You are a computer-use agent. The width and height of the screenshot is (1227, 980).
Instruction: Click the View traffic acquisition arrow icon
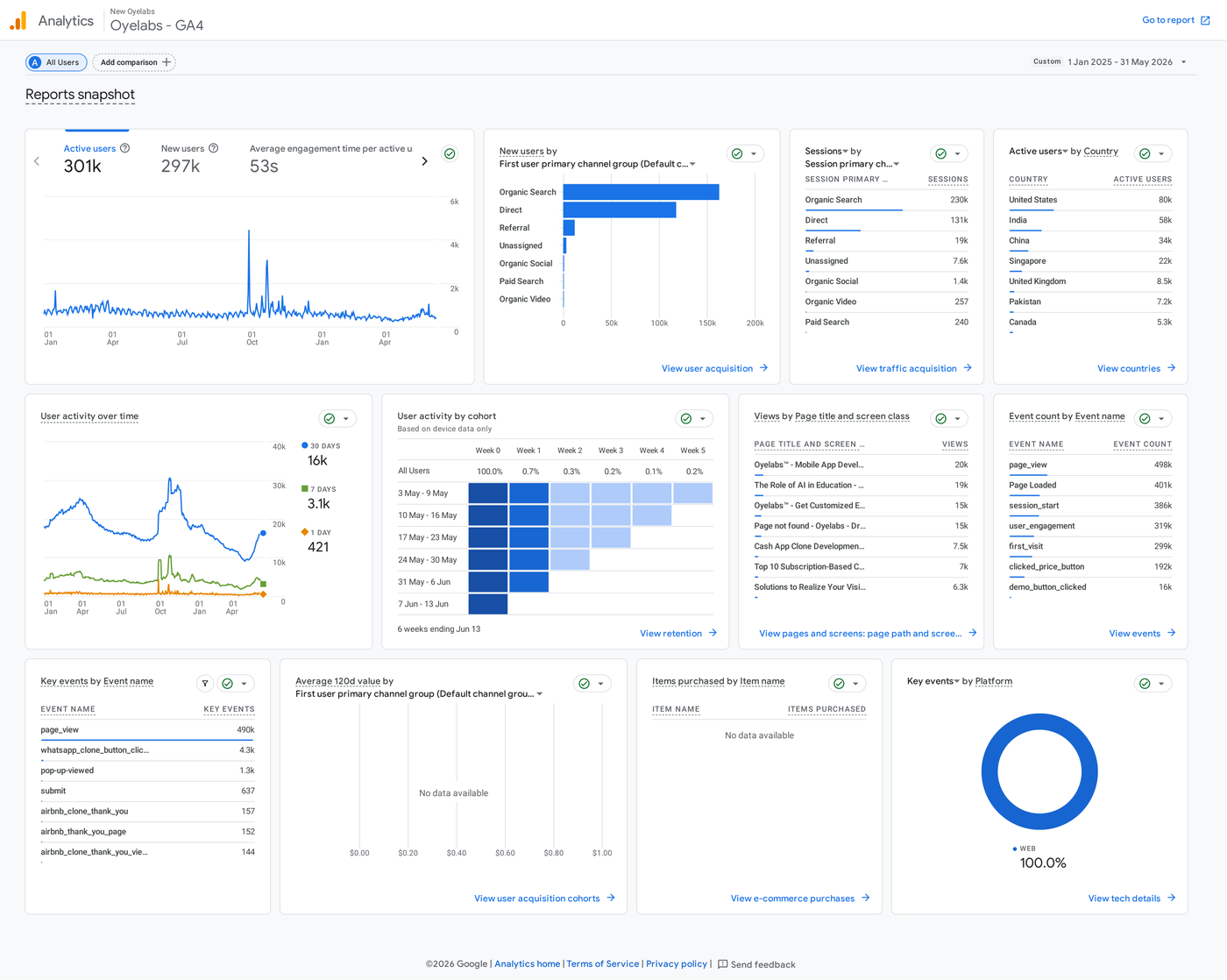click(968, 368)
